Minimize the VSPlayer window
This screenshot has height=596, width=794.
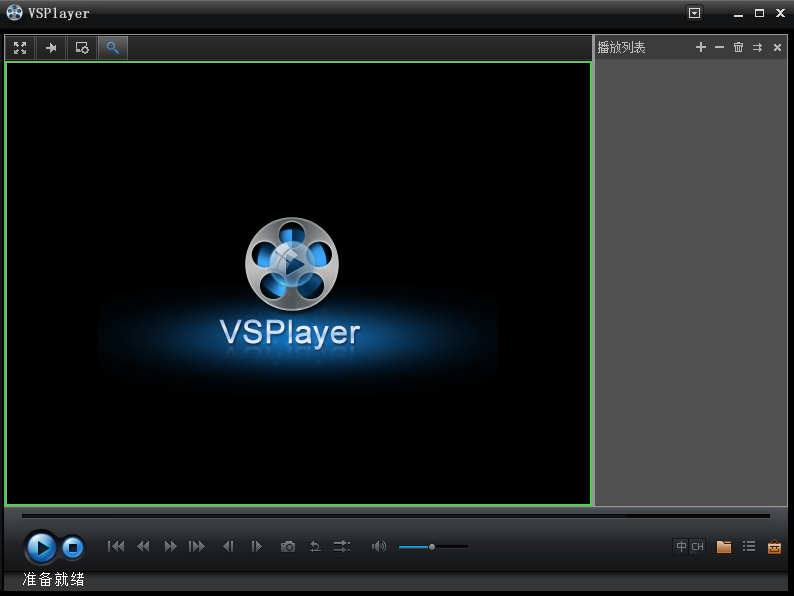738,14
